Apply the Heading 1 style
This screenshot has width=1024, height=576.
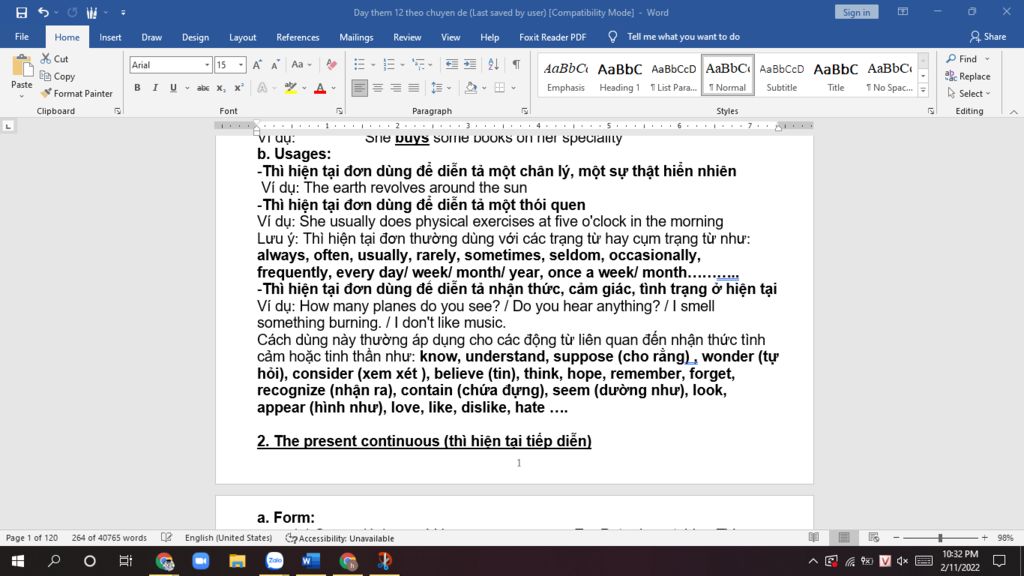point(619,75)
